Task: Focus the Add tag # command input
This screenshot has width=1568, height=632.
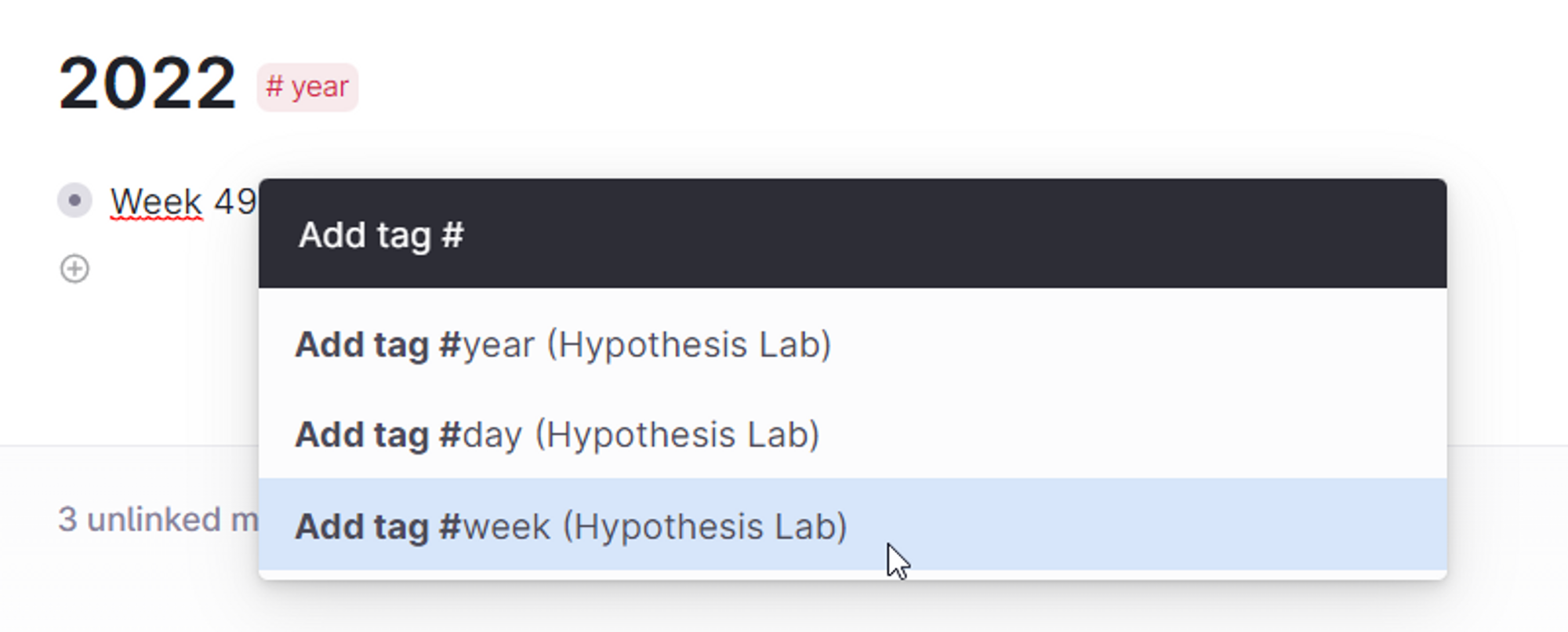Action: click(x=852, y=234)
